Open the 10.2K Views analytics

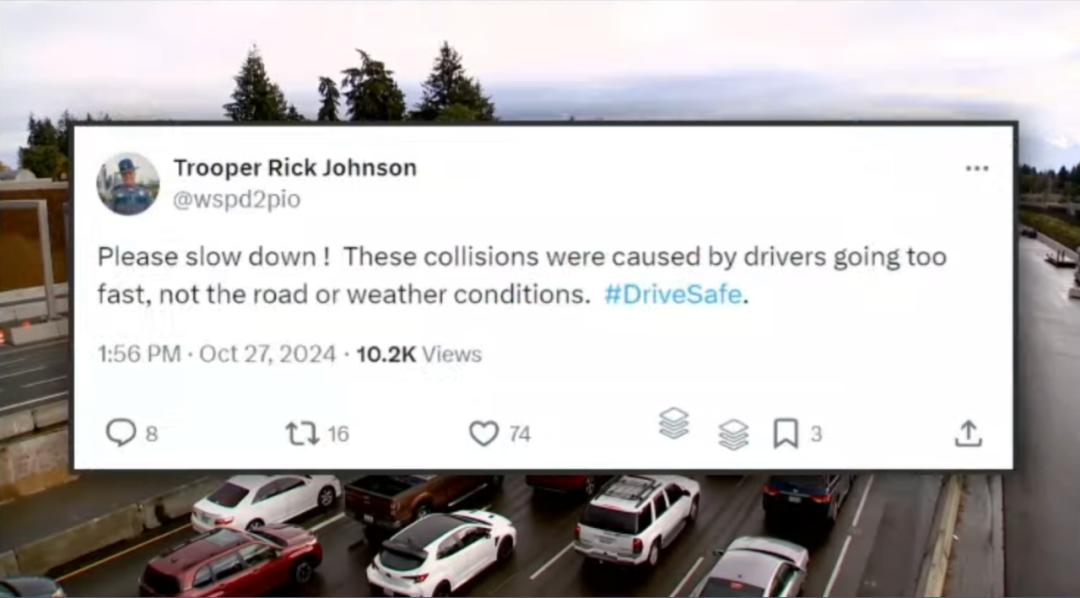click(419, 354)
